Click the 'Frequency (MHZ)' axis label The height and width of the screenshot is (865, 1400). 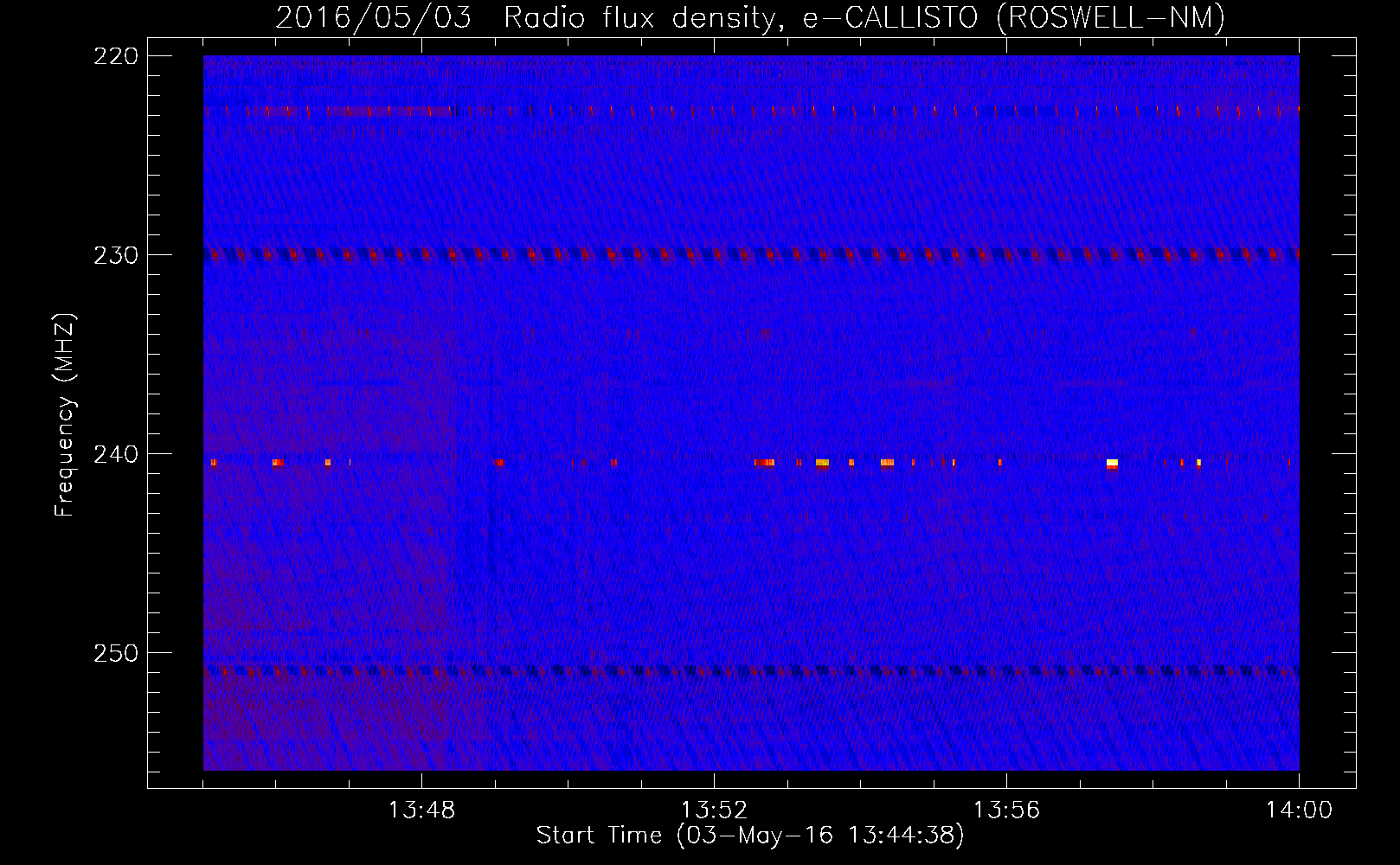[x=65, y=415]
